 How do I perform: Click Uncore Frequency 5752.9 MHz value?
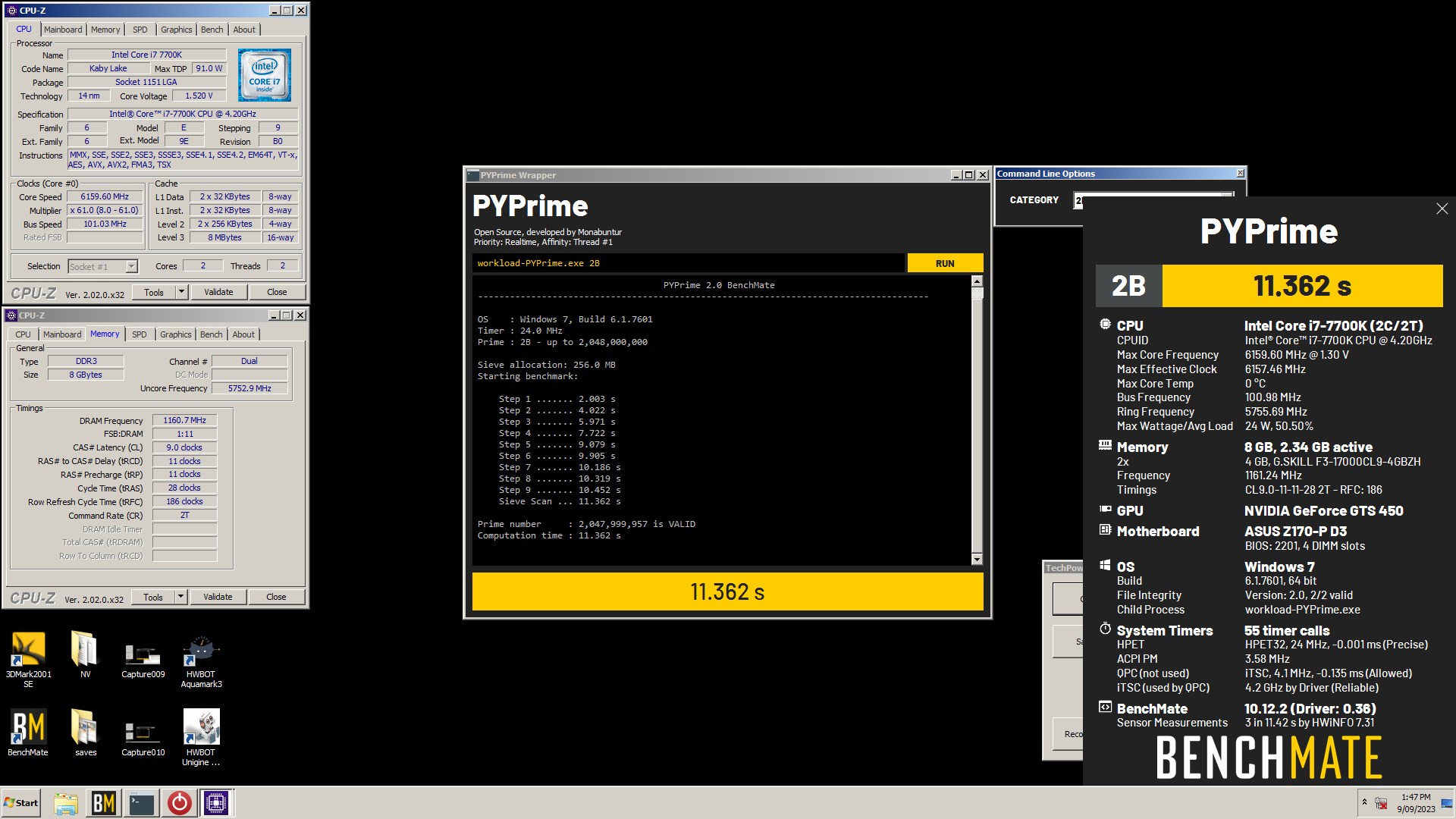pos(249,388)
